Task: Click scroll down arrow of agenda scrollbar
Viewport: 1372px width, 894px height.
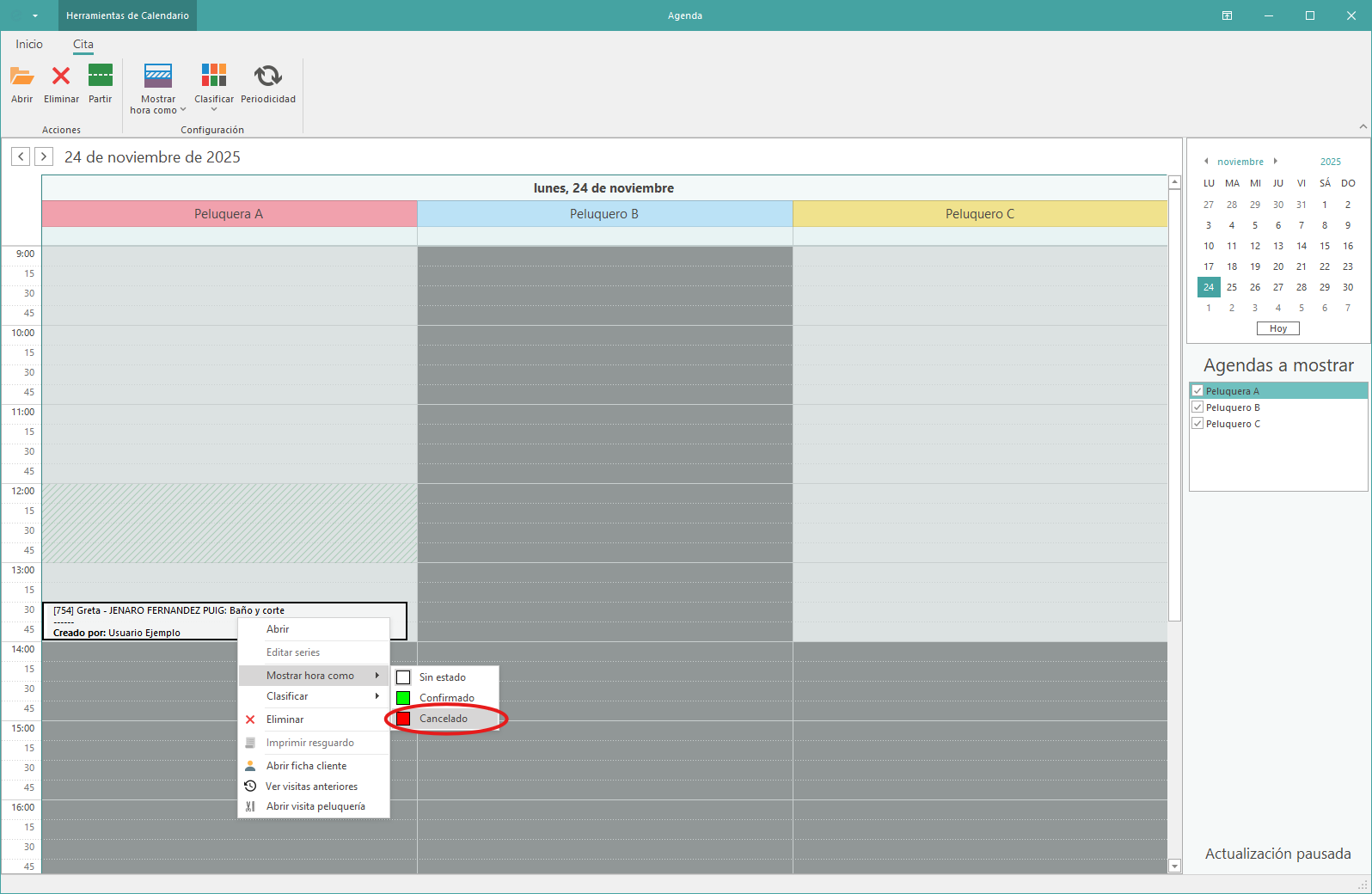Action: point(1175,866)
